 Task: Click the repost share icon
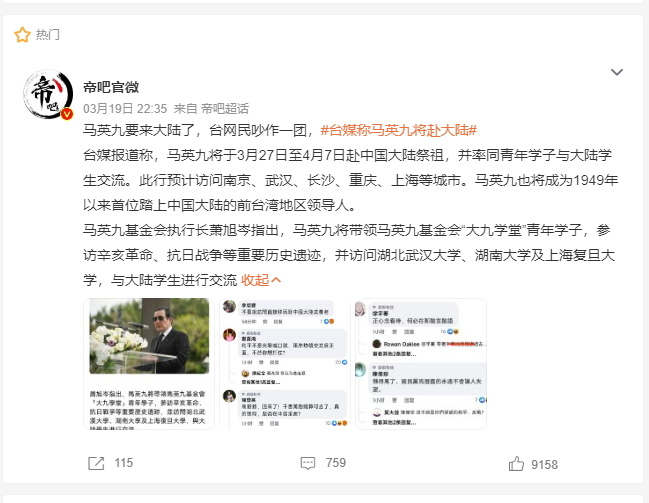tap(96, 463)
